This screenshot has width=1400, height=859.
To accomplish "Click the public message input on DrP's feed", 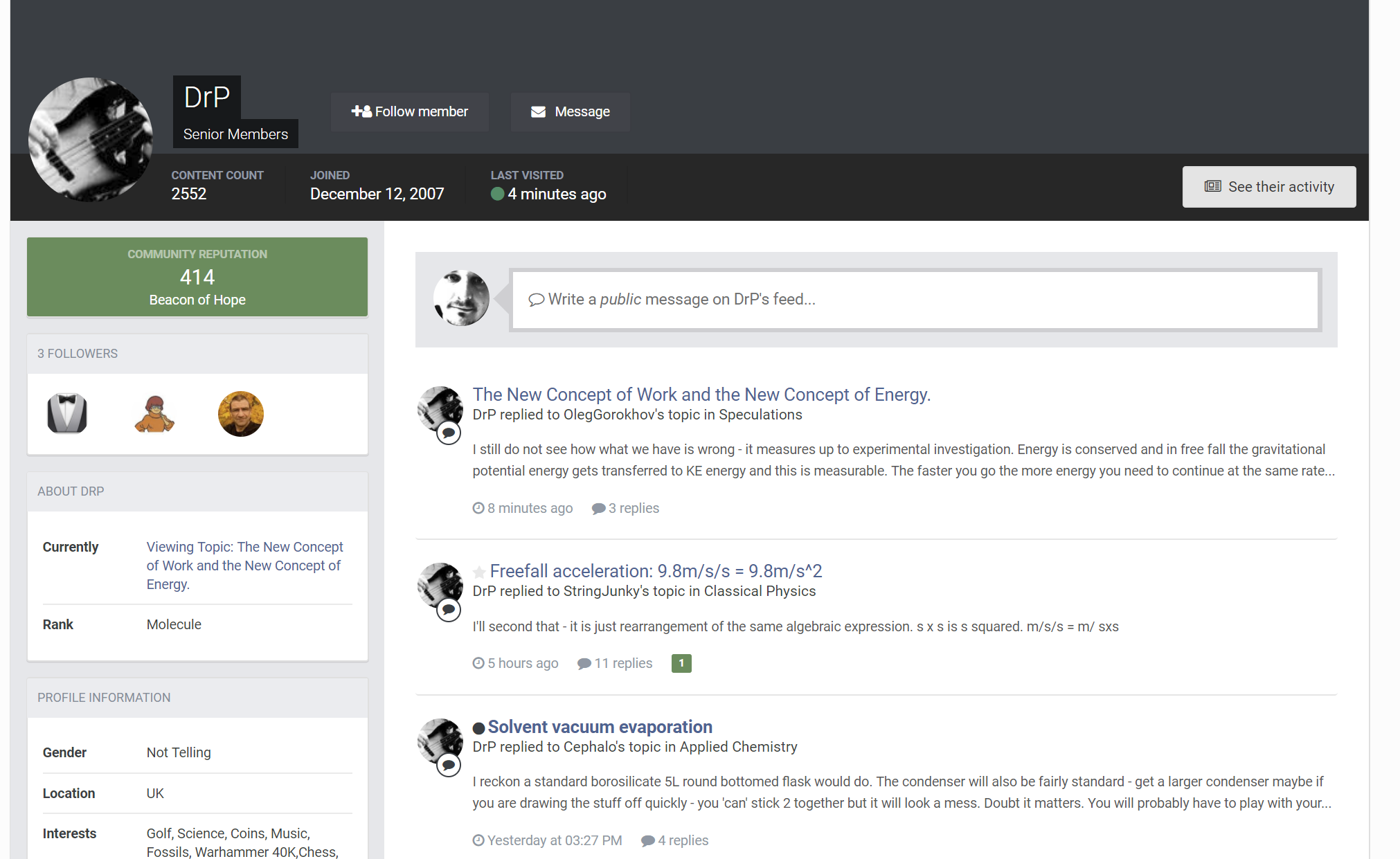I will [x=915, y=299].
